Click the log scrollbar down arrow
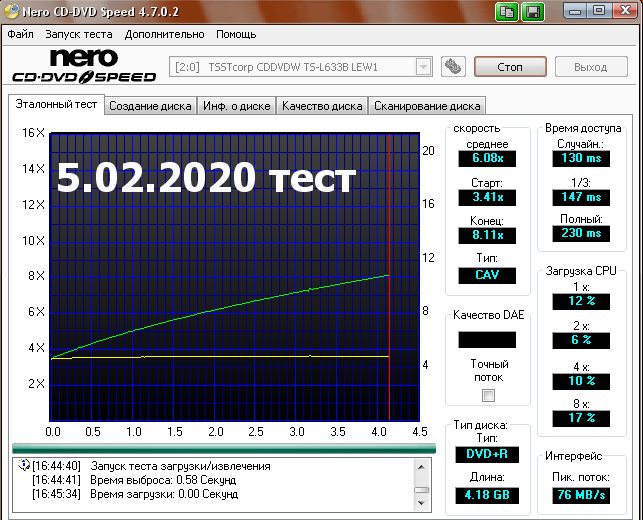This screenshot has height=520, width=643. tap(421, 502)
